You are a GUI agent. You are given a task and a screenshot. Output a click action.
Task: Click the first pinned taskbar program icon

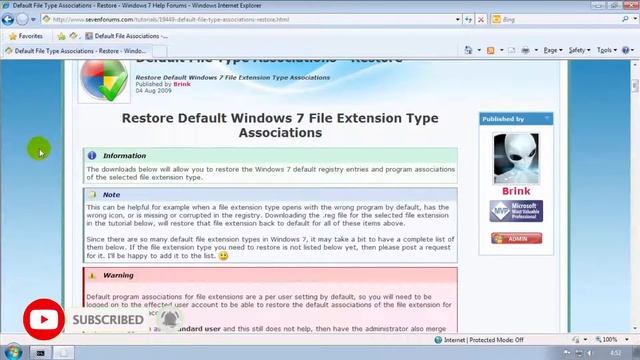coord(40,353)
